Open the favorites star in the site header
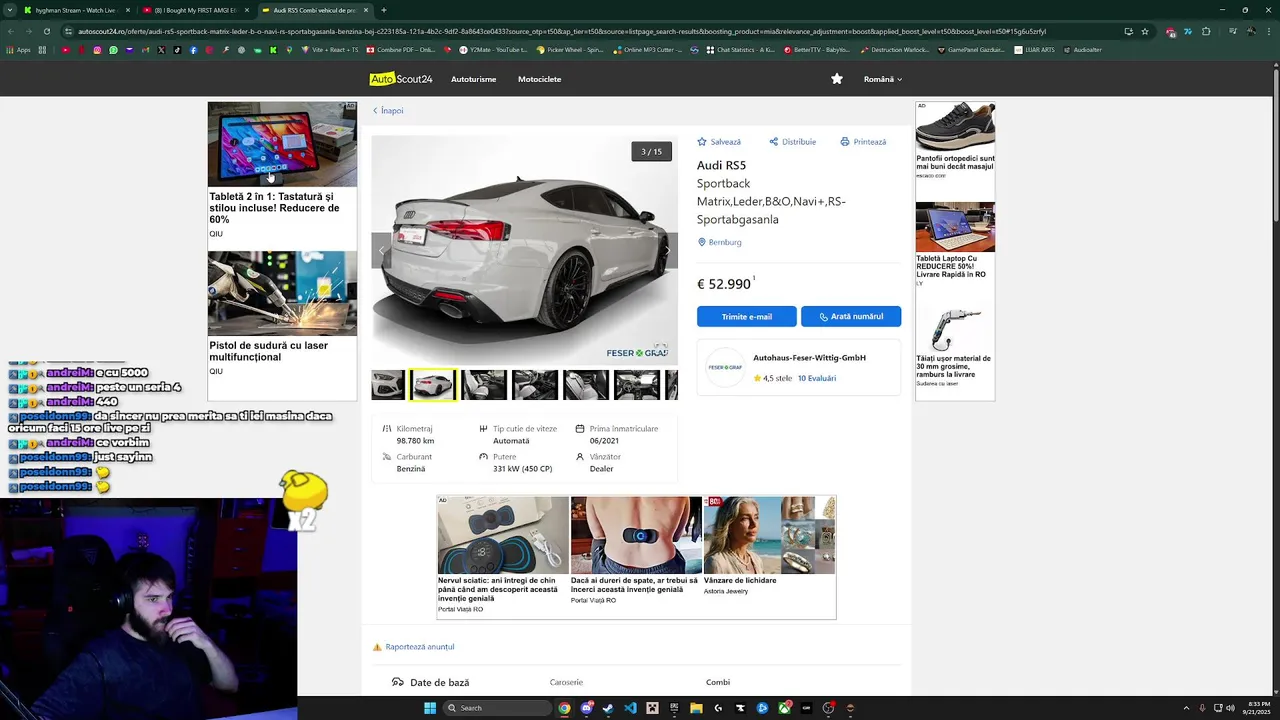 tap(837, 79)
